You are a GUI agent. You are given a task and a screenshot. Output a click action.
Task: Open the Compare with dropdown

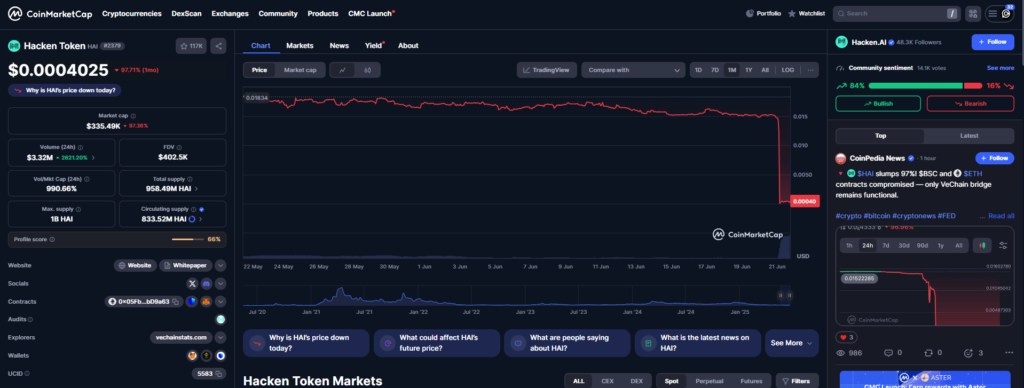point(633,70)
